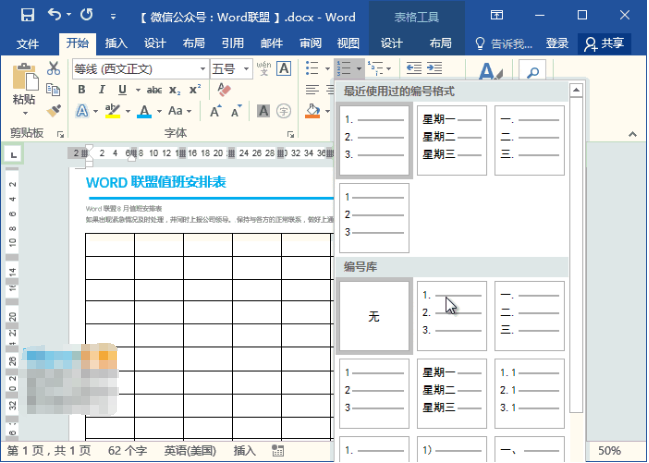
Task: Click the 登录 sign-in button
Action: tap(557, 43)
